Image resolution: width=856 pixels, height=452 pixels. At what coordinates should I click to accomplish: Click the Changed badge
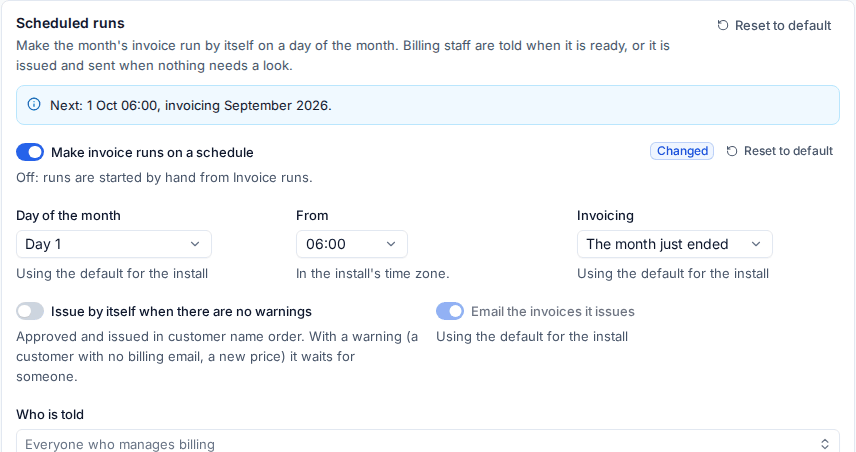[682, 151]
